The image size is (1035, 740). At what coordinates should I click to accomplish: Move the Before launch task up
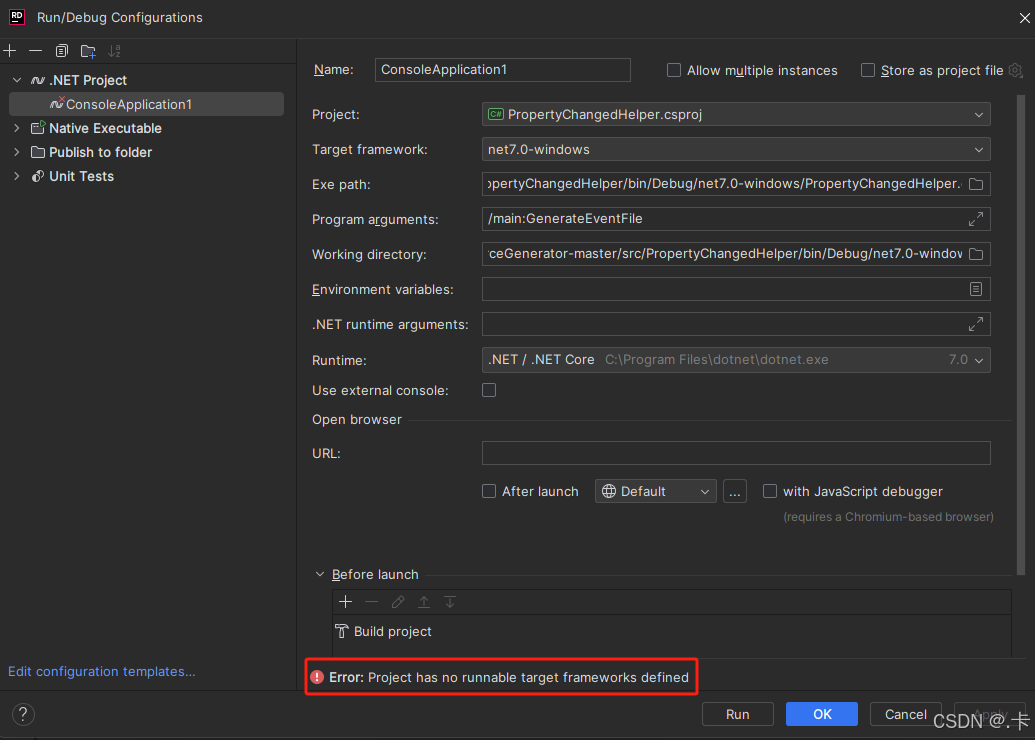tap(424, 601)
